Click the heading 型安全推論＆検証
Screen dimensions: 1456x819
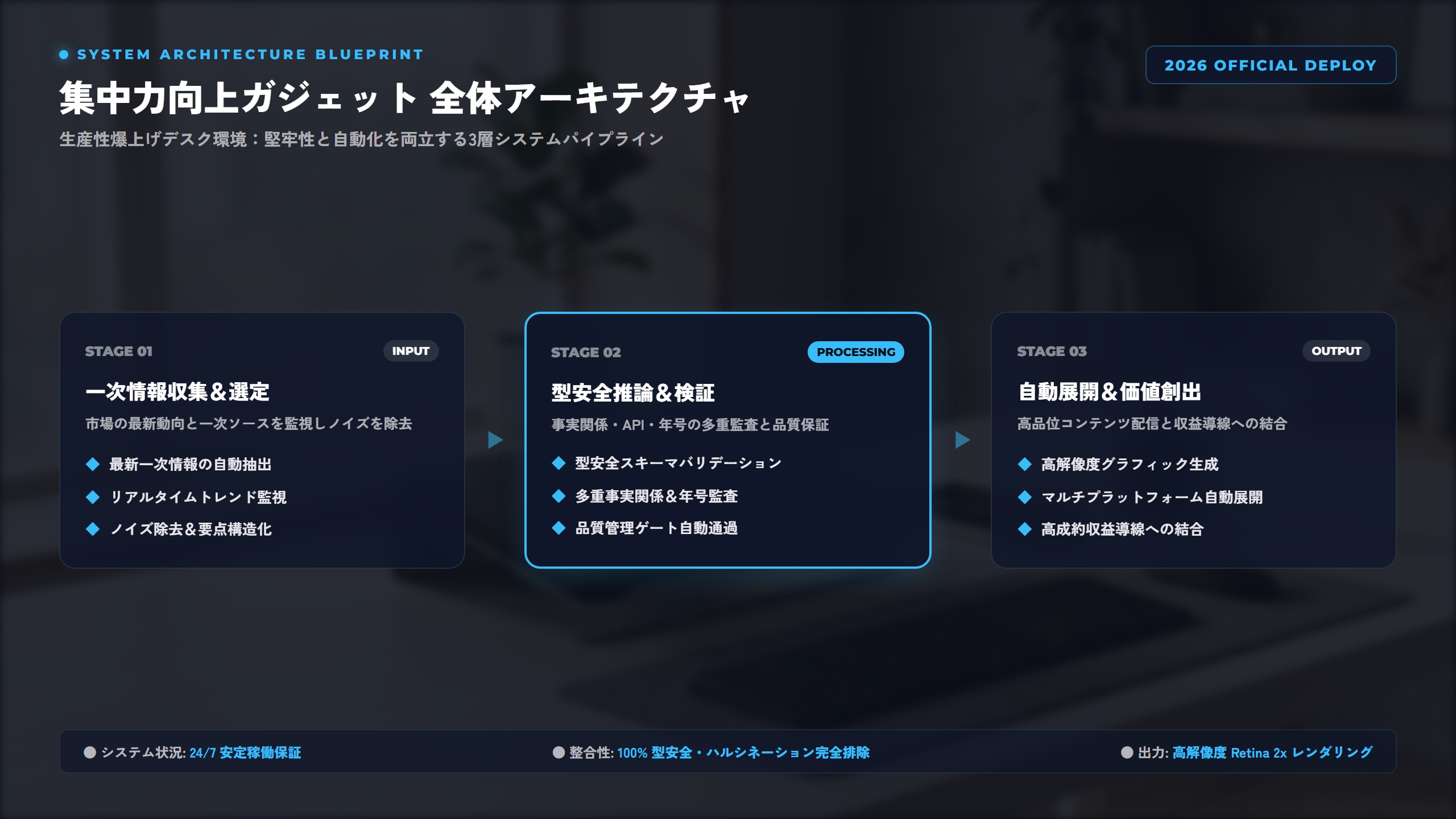tap(633, 393)
